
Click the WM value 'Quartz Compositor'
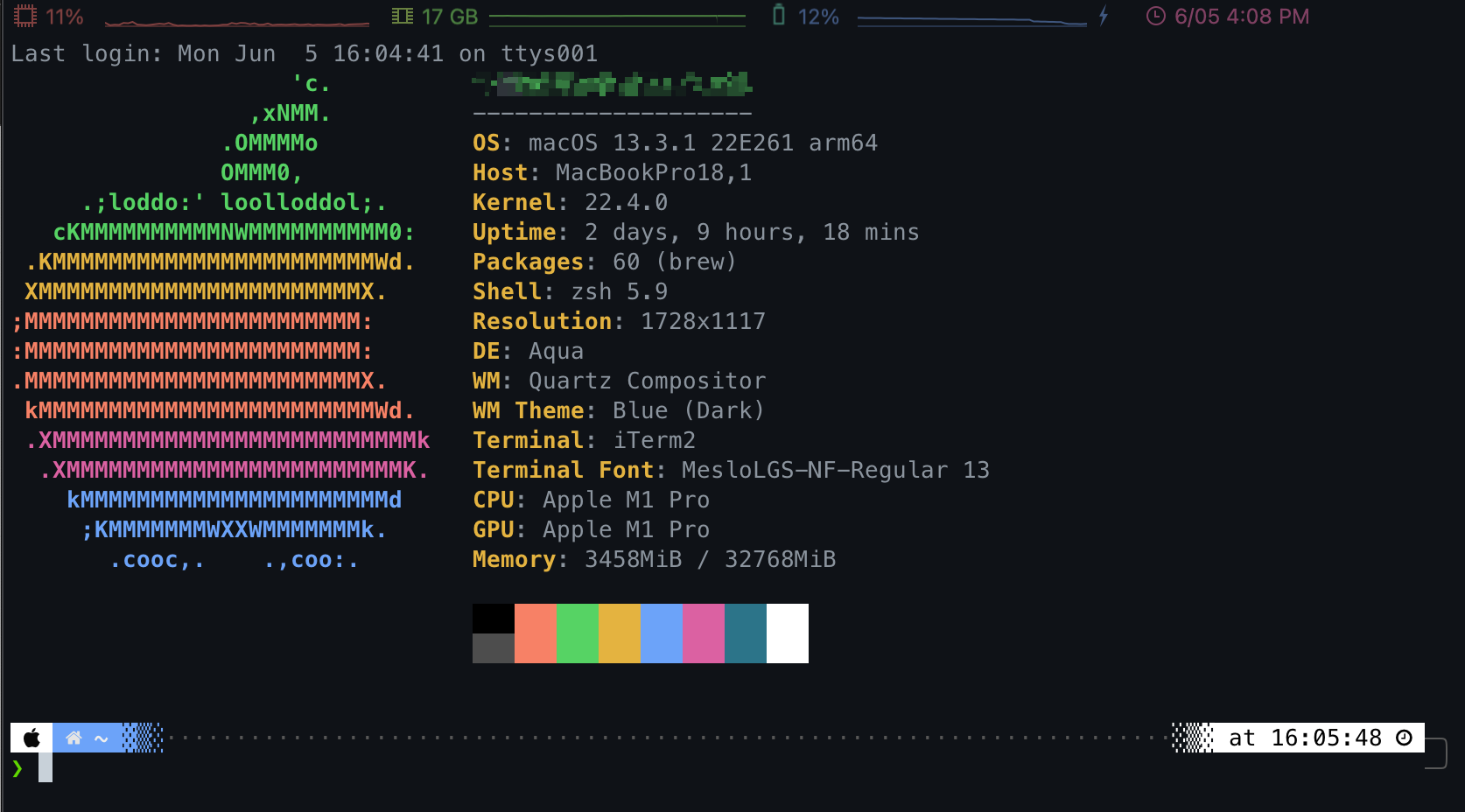[x=647, y=381]
